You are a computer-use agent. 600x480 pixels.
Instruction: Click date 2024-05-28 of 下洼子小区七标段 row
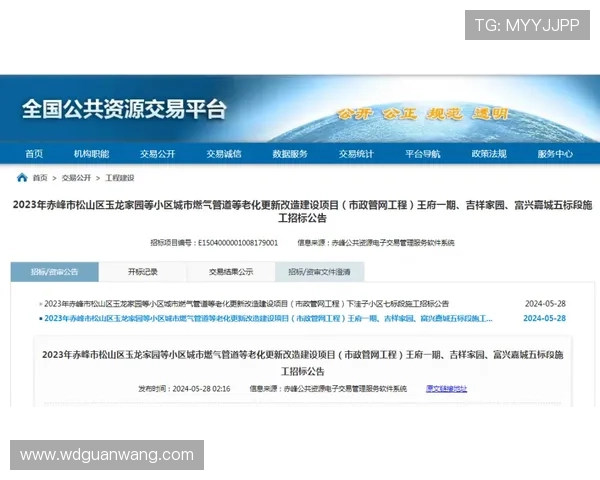(545, 304)
